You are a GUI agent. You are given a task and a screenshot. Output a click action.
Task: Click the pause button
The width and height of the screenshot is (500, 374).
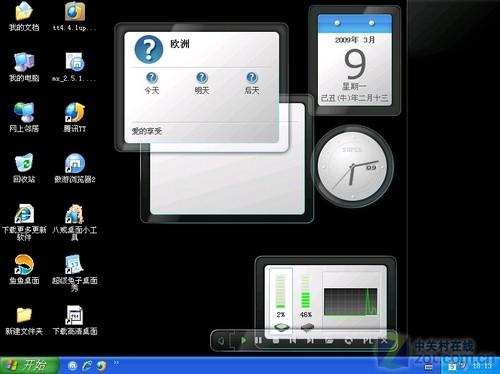pyautogui.click(x=258, y=340)
